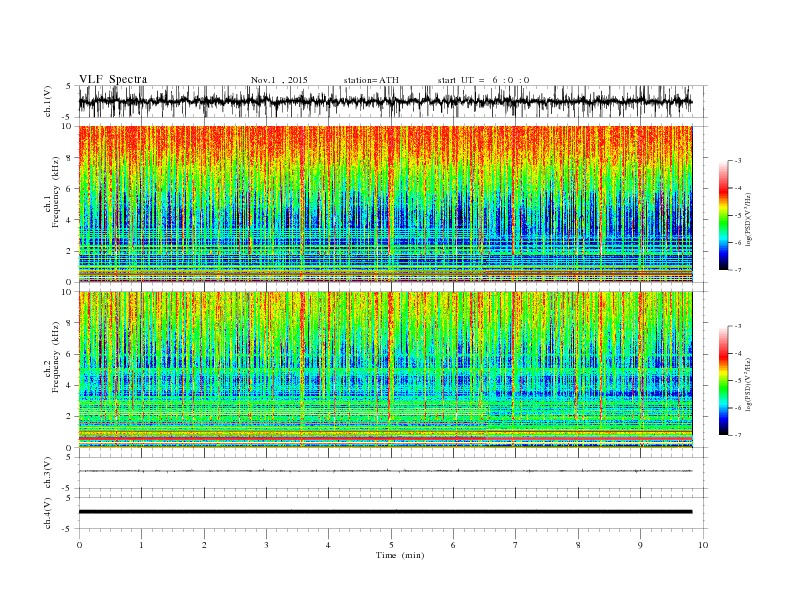The image size is (792, 612).
Task: Click tick label "10" on the Time axis
Action: click(703, 545)
